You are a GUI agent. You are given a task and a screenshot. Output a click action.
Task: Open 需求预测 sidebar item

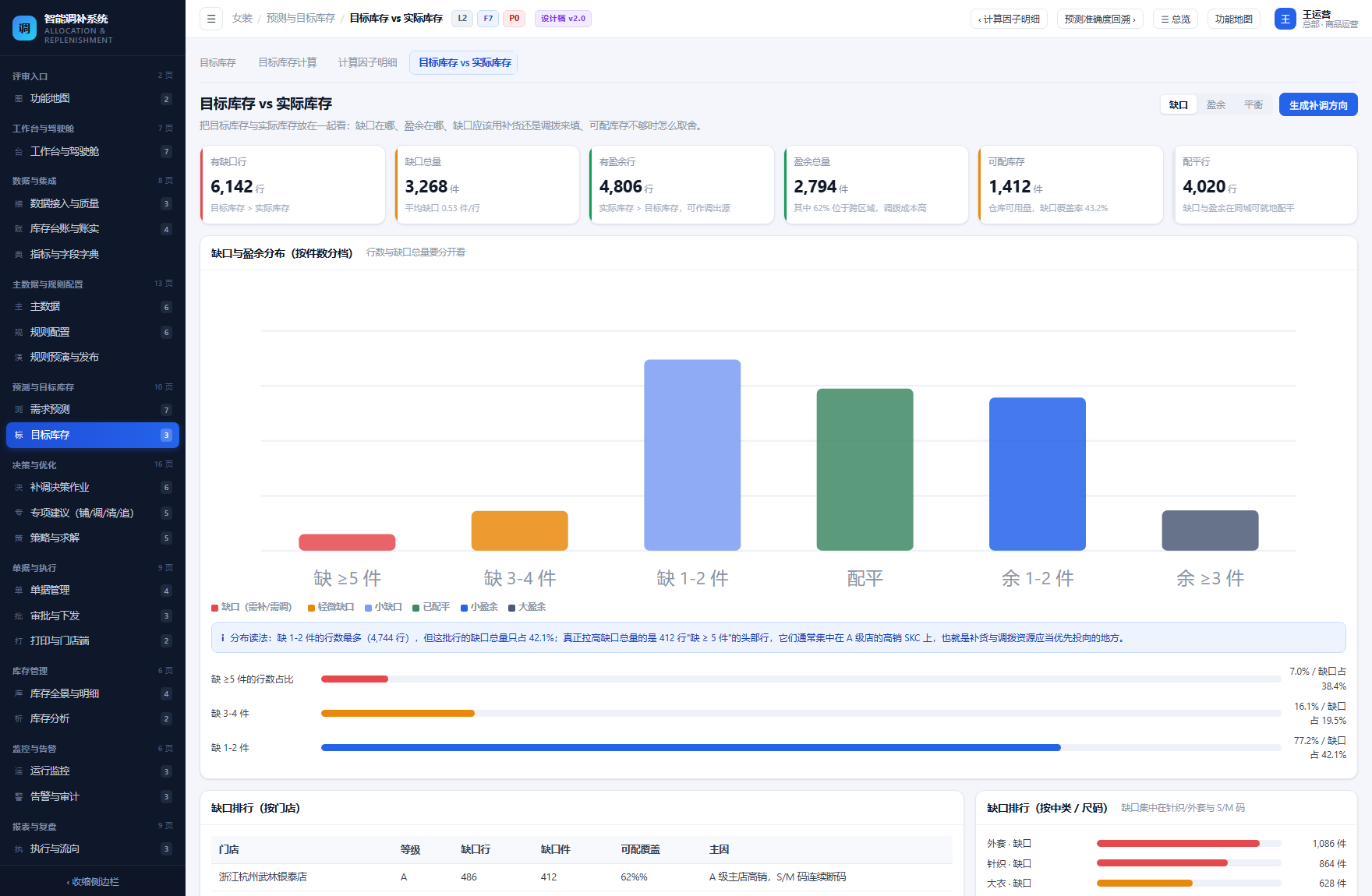tap(93, 410)
